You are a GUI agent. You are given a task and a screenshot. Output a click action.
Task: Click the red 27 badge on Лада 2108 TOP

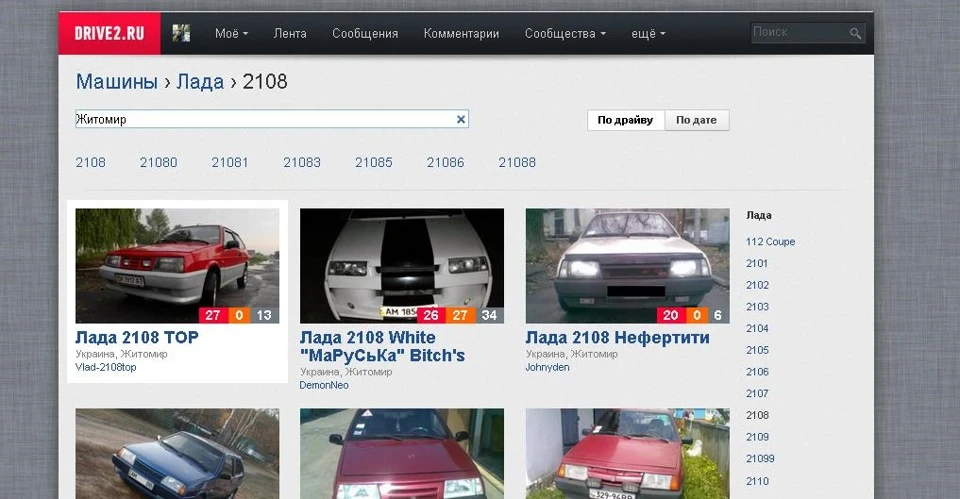213,315
